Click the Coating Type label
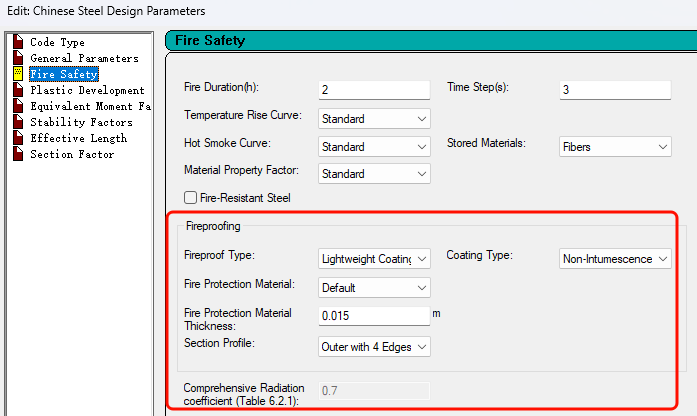Viewport: 697px width, 416px height. (x=480, y=255)
